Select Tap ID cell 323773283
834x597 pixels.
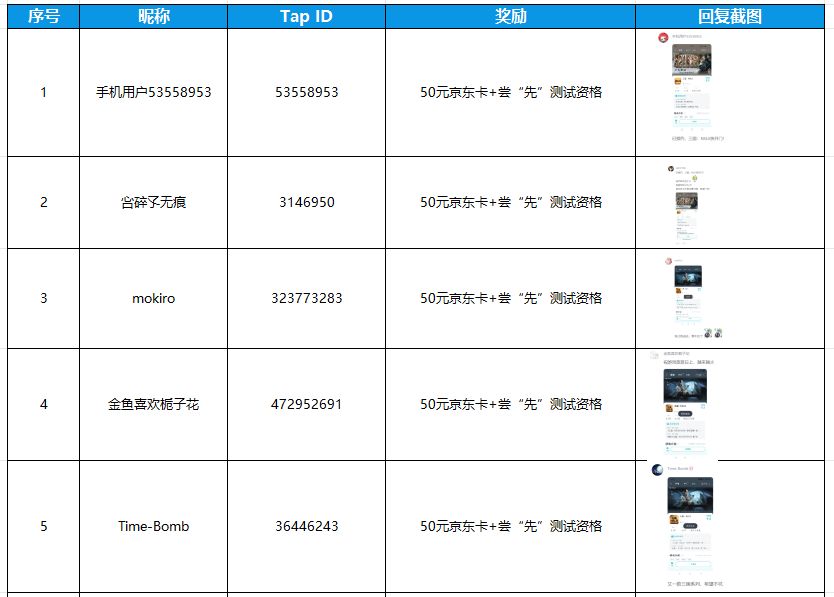pos(306,298)
